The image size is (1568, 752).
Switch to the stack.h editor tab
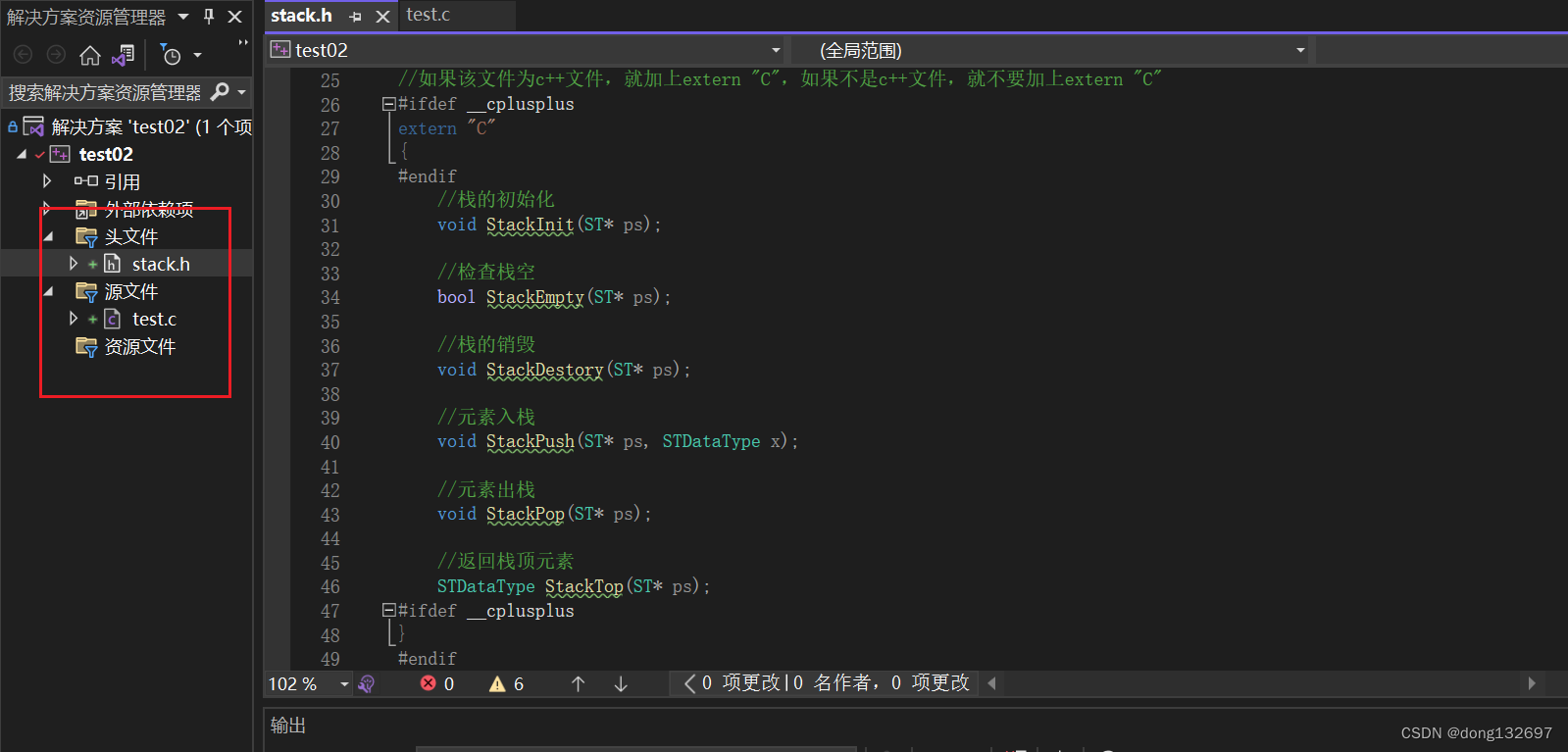301,16
